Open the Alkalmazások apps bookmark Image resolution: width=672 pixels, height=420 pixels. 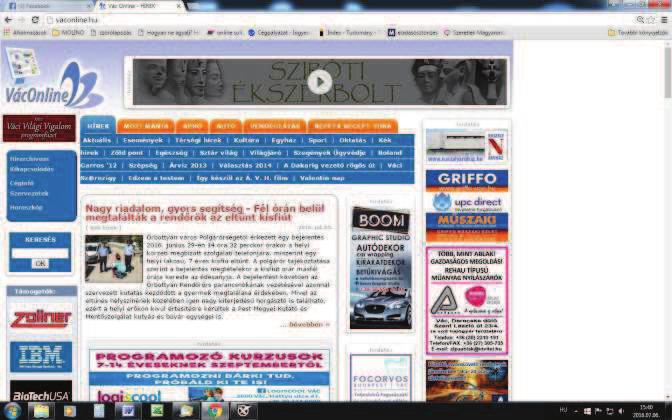[x=25, y=33]
